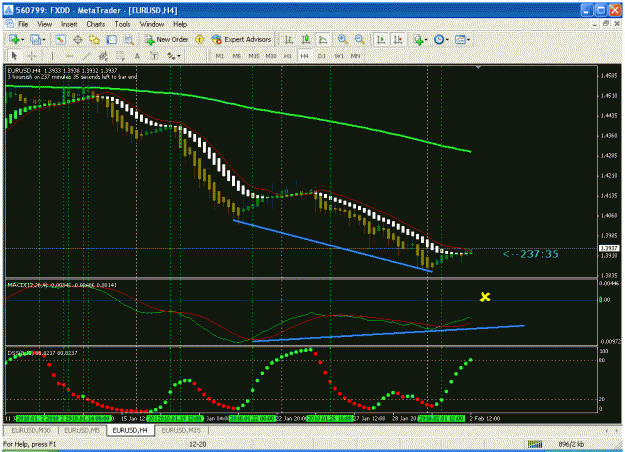
Task: Select the vertical line drawing tool
Action: click(52, 56)
